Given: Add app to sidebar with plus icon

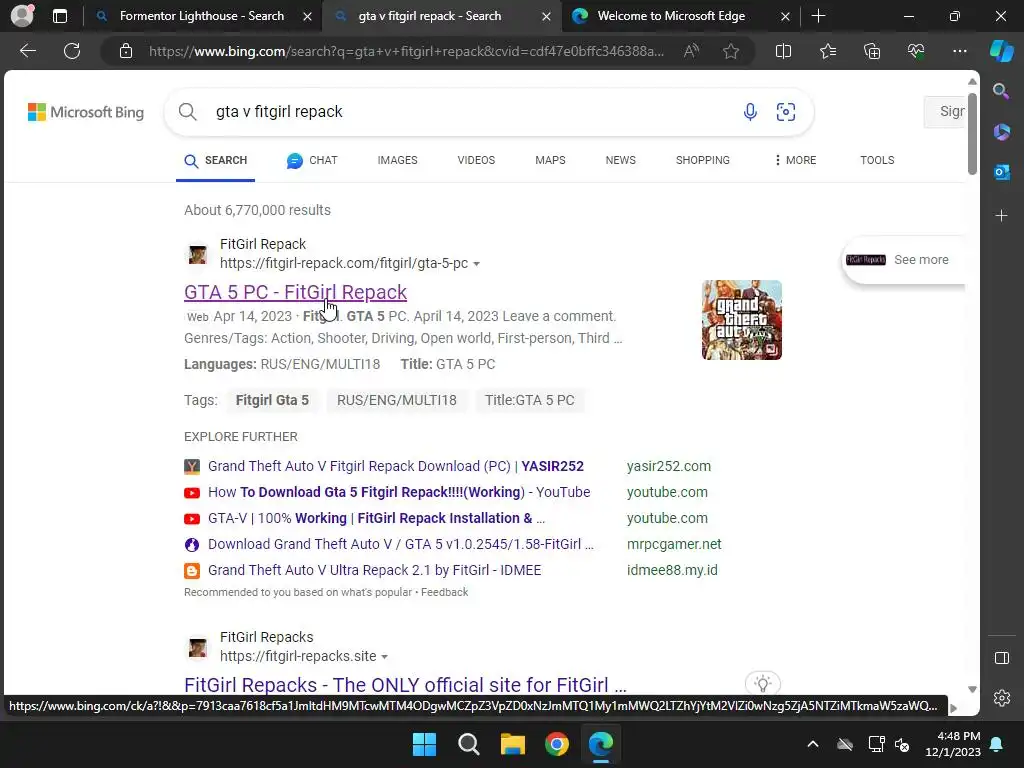Looking at the screenshot, I should coord(1001,216).
